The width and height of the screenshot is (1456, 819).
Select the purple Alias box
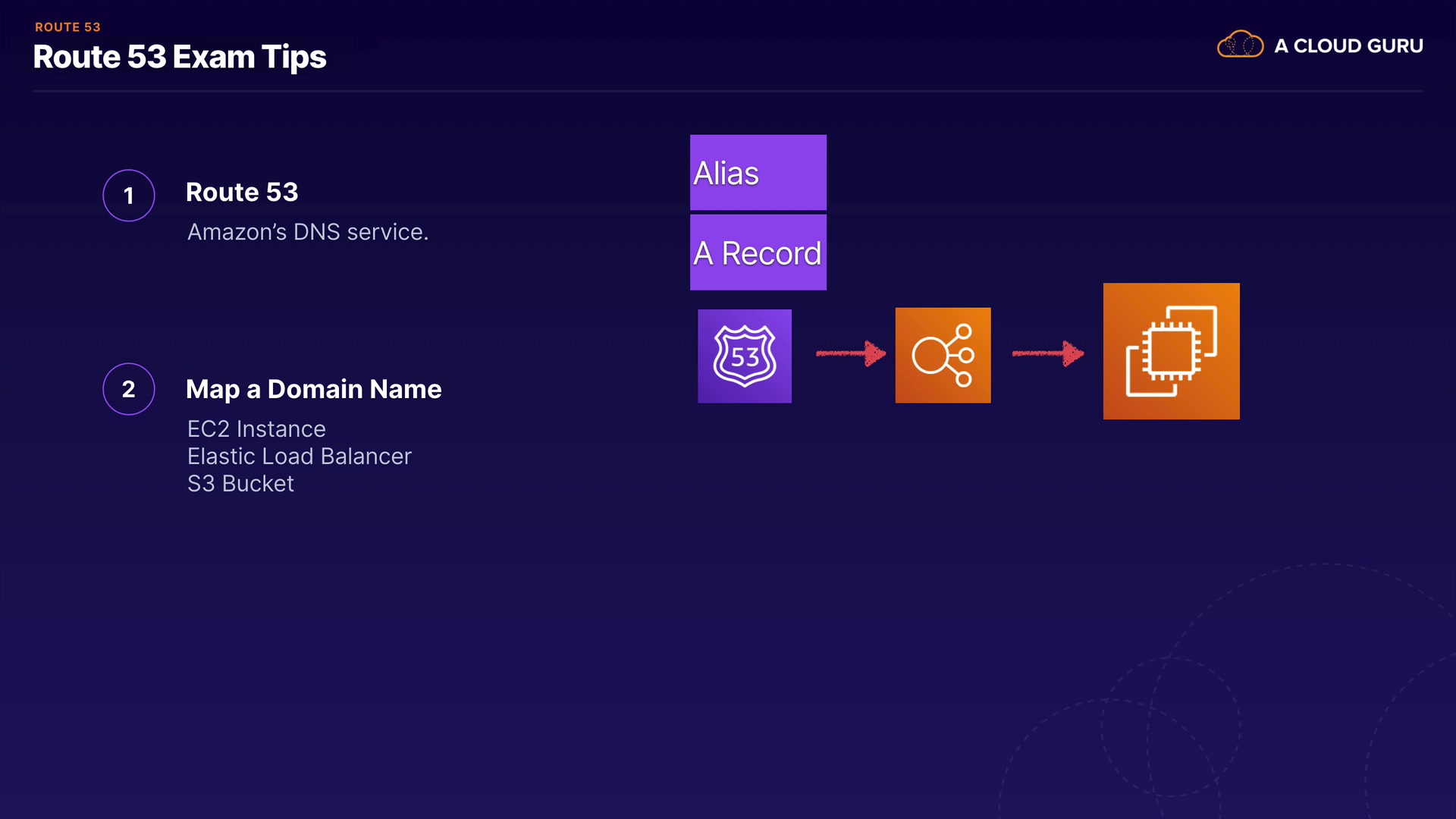tap(758, 173)
